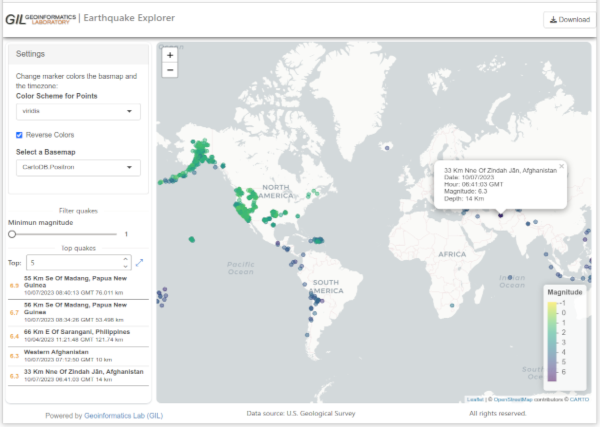Zoom out on the map

tap(170, 70)
